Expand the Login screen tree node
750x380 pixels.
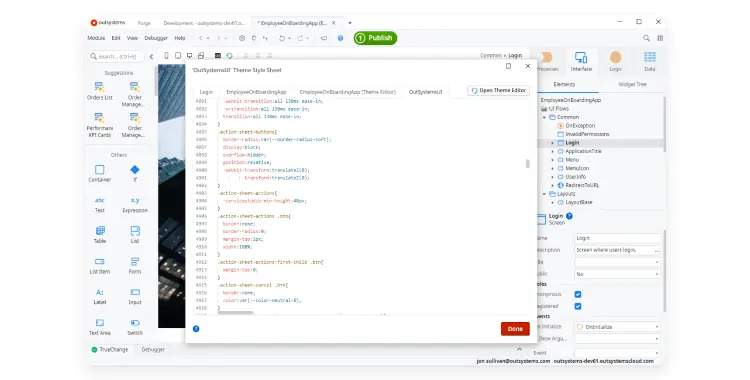pos(553,143)
